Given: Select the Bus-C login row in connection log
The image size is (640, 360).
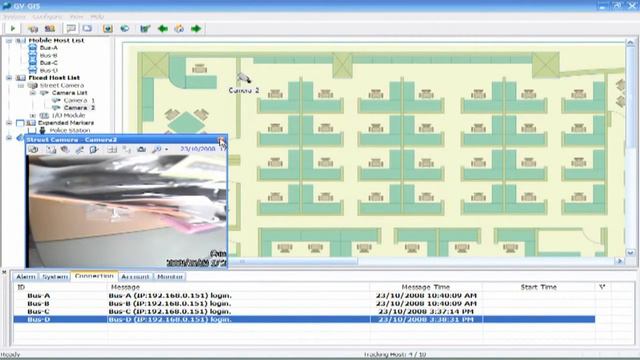Looking at the screenshot, I should [304, 311].
